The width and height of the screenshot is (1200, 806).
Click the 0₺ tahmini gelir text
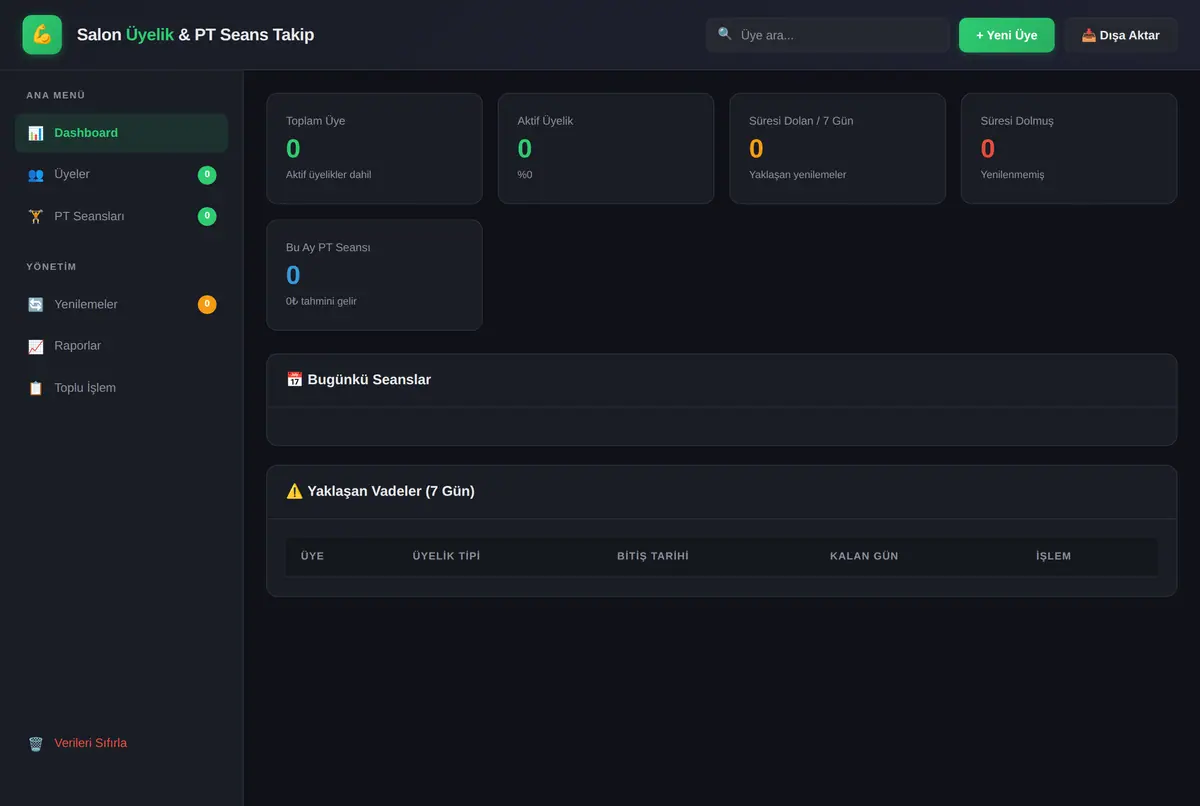[321, 301]
